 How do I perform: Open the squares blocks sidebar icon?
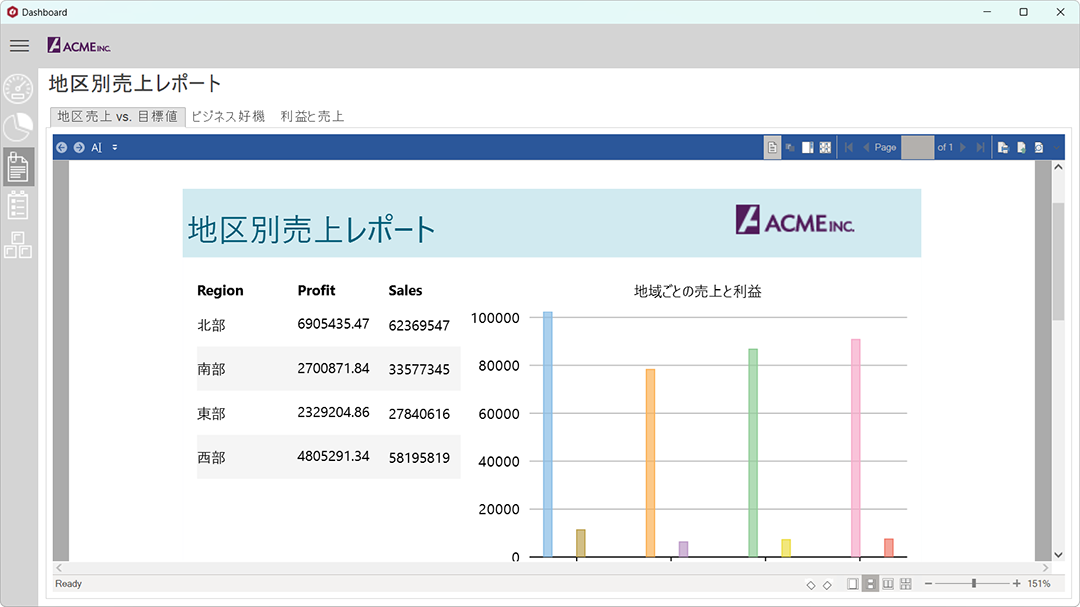click(18, 245)
